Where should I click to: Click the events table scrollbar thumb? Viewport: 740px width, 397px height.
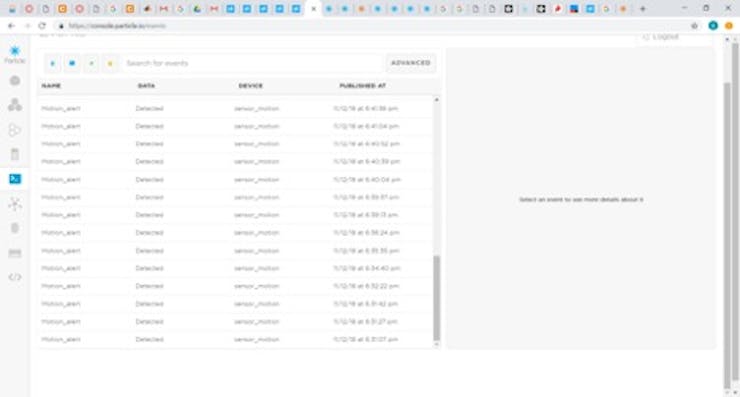(437, 298)
